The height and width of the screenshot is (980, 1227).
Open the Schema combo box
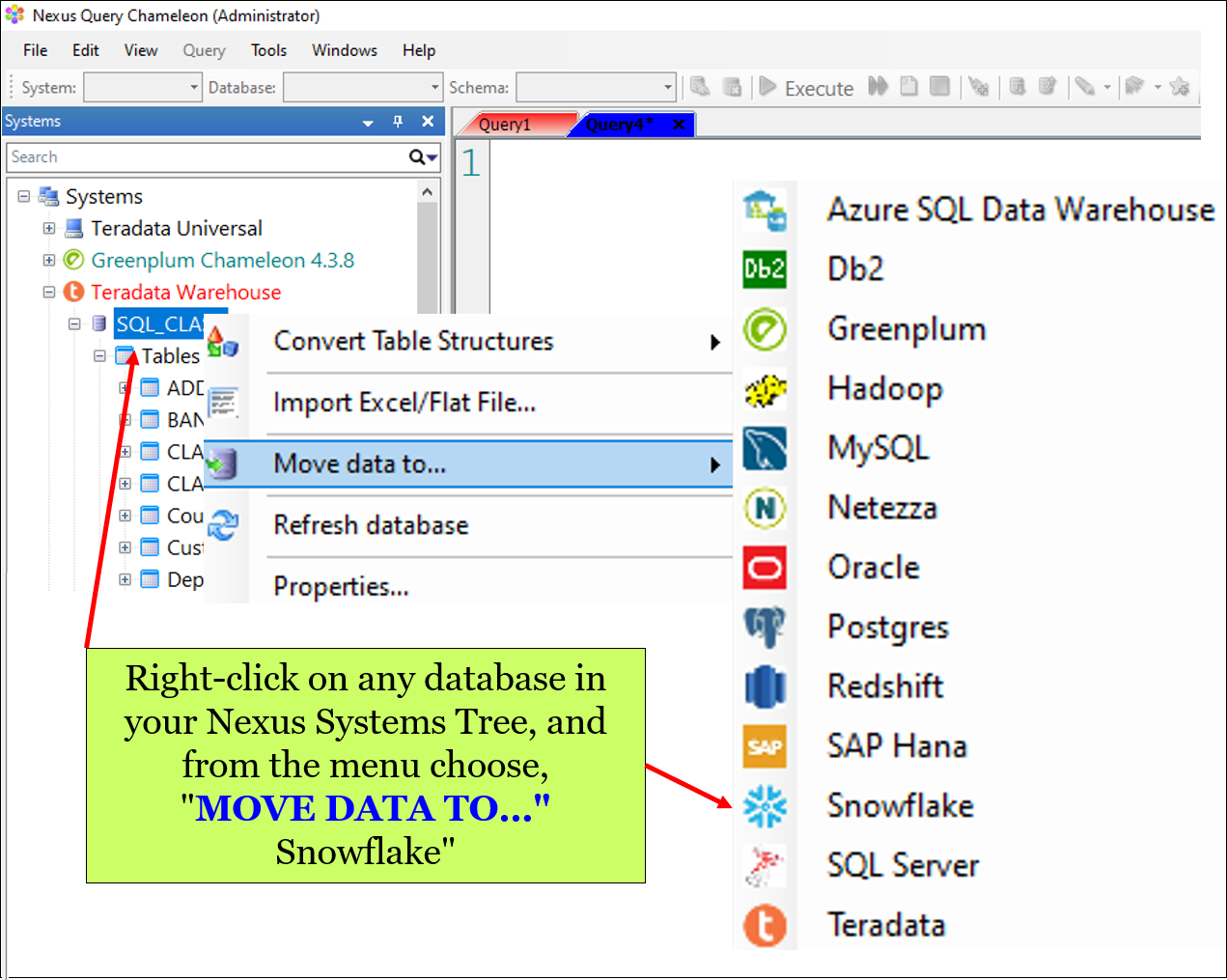667,88
